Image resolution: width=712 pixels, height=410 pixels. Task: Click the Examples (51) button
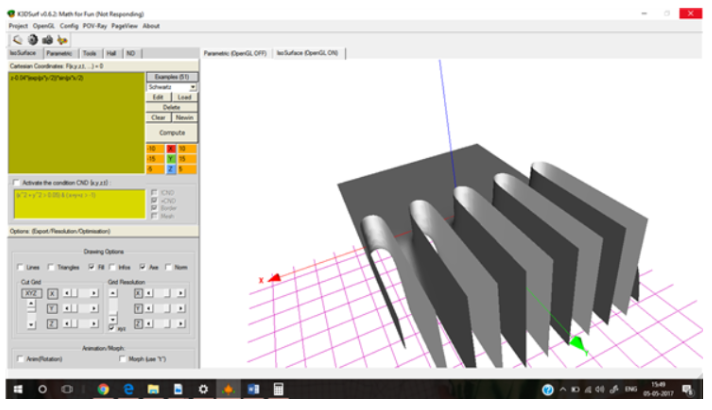click(172, 77)
